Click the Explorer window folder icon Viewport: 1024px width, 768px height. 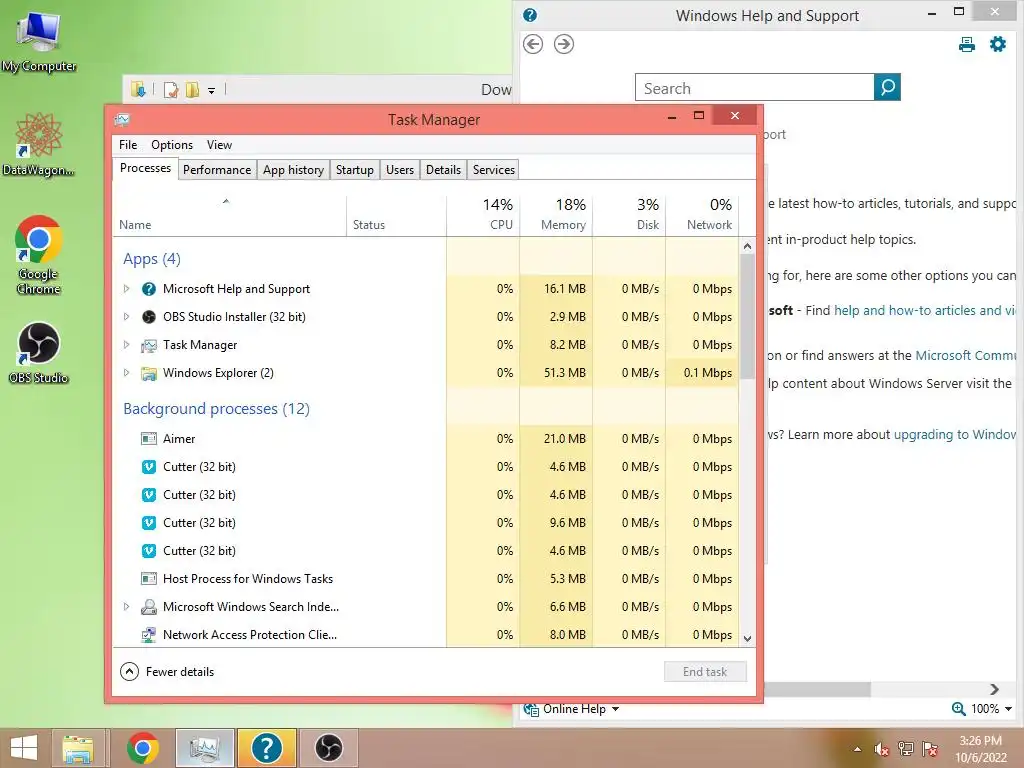[138, 89]
